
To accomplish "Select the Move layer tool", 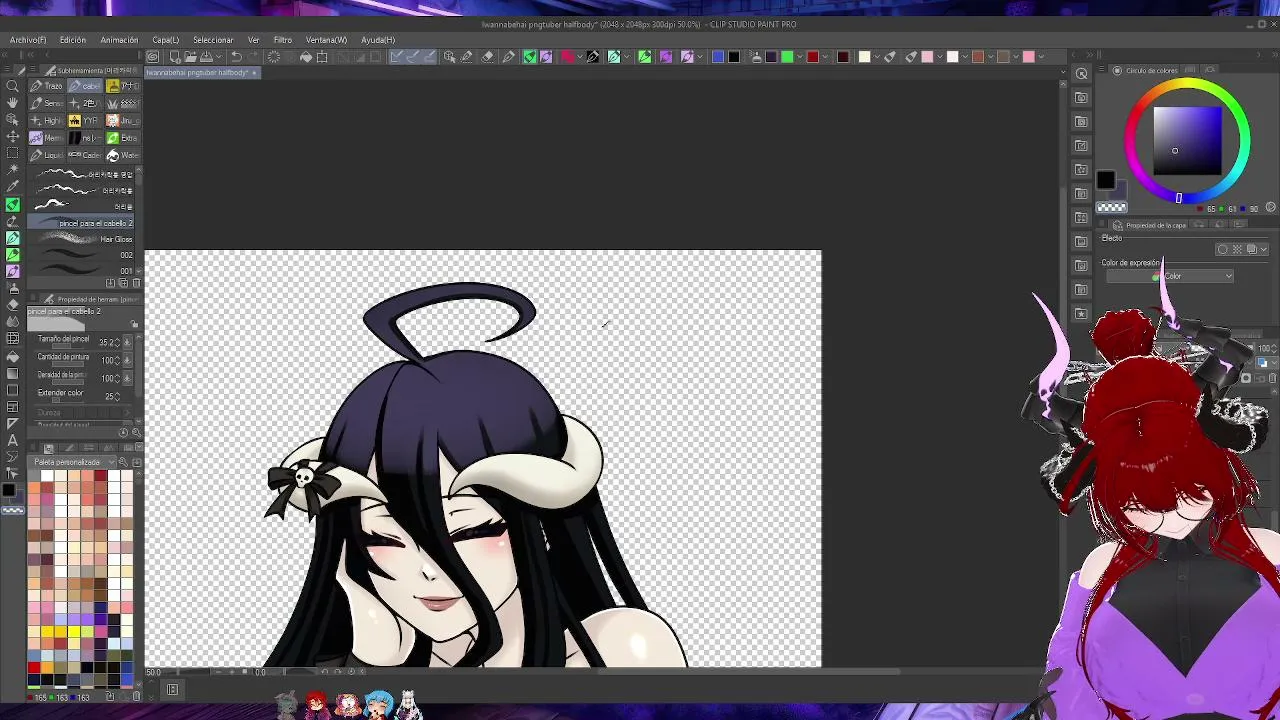I will 12,137.
